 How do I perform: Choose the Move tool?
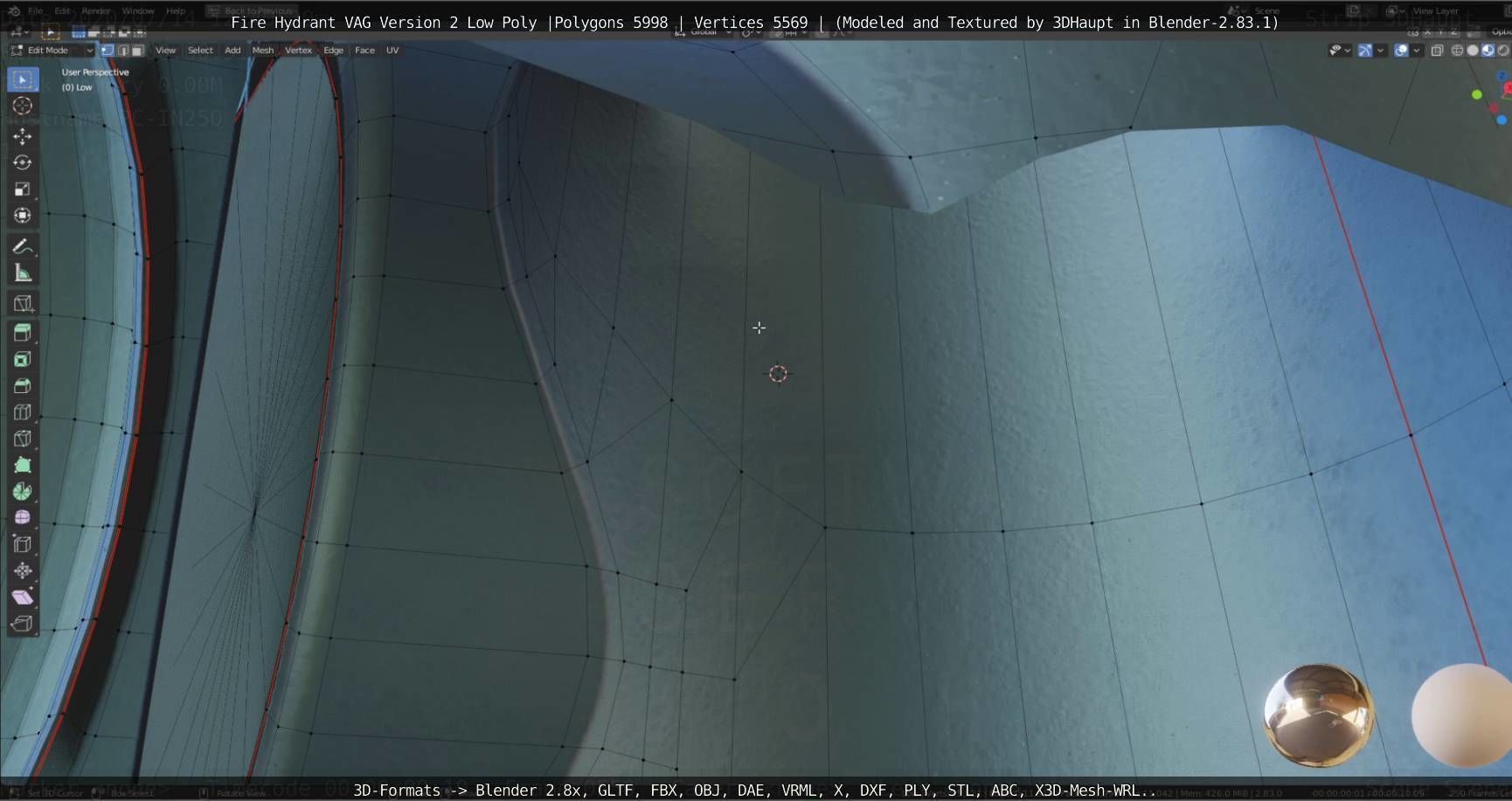(23, 136)
